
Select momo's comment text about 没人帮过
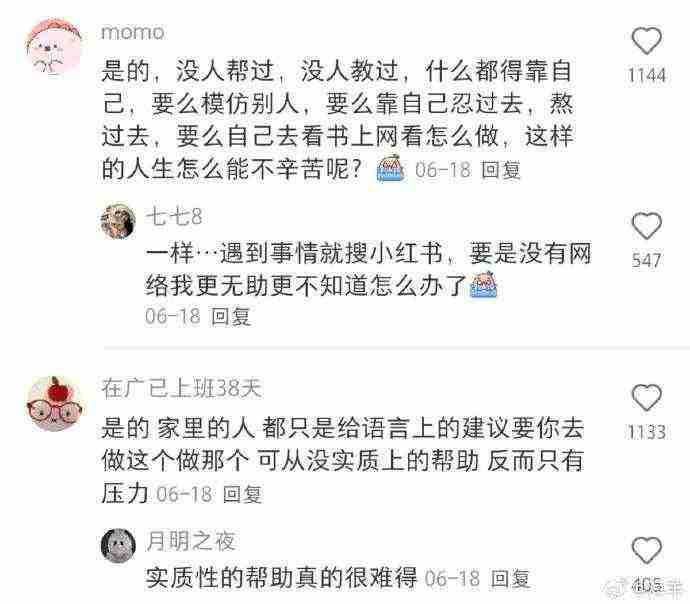[337, 120]
